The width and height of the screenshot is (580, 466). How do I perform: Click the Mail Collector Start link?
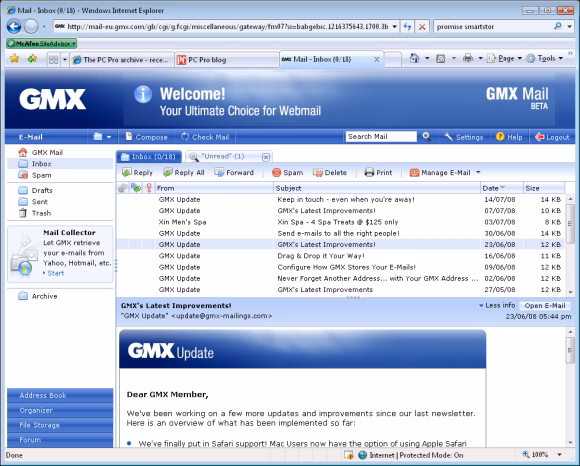pyautogui.click(x=55, y=273)
